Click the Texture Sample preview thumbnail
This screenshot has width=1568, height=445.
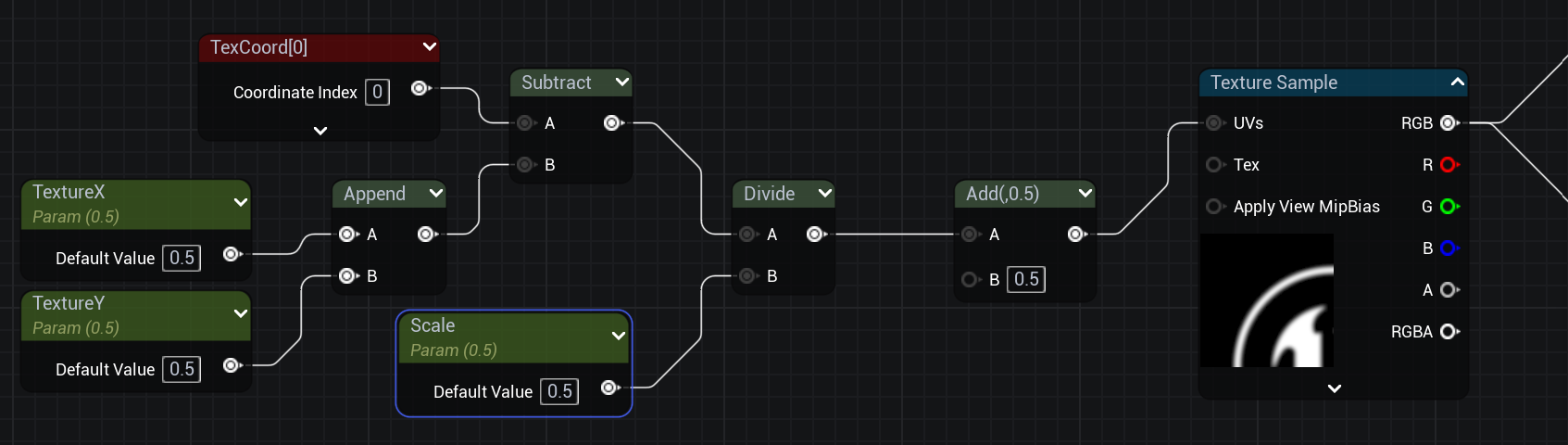click(1267, 300)
